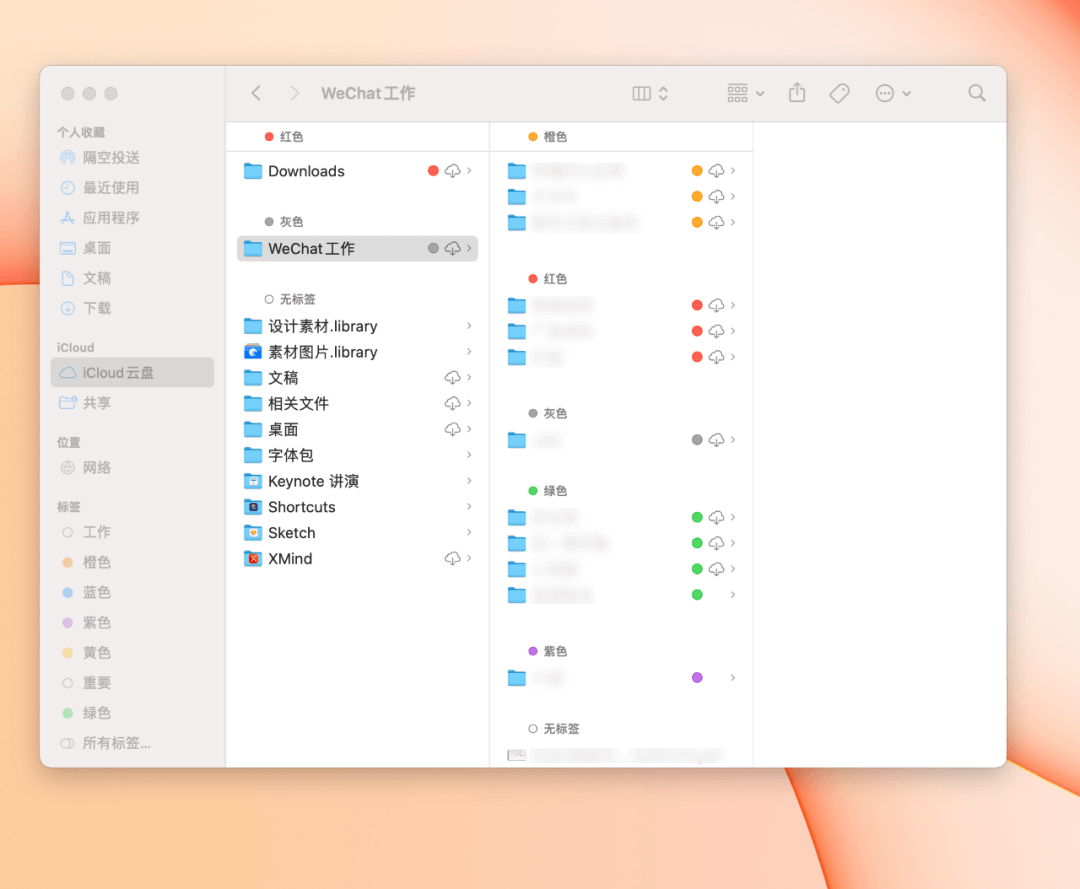
Task: Open 设计素材.library folder
Action: (x=357, y=326)
